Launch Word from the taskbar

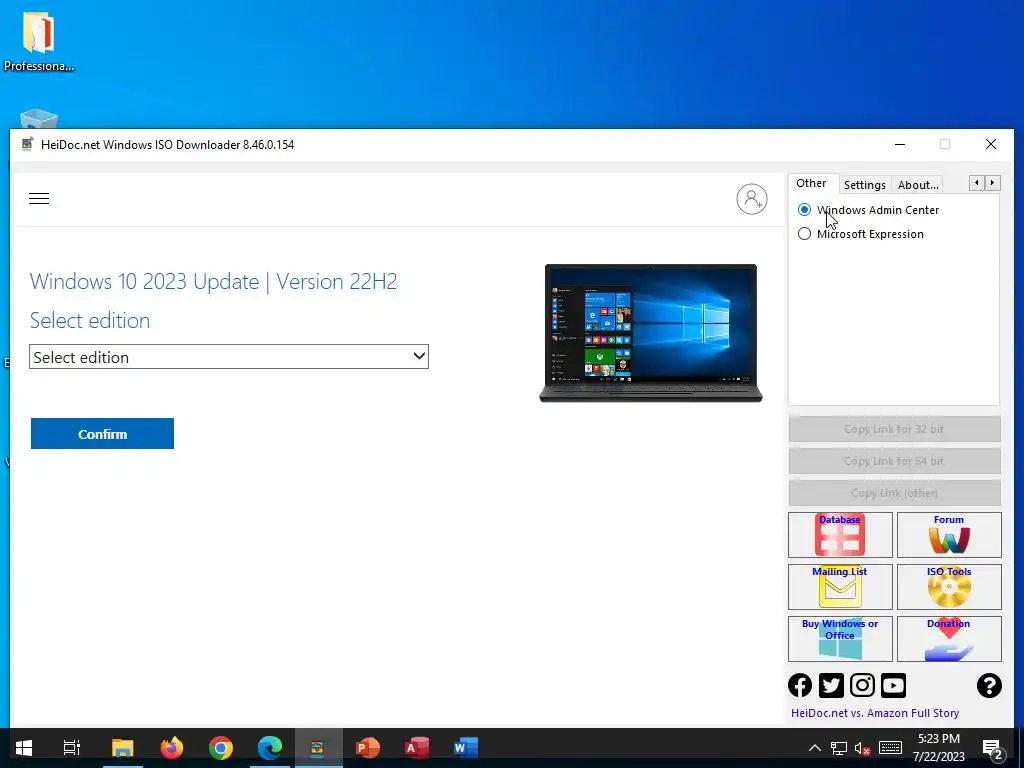click(x=466, y=748)
